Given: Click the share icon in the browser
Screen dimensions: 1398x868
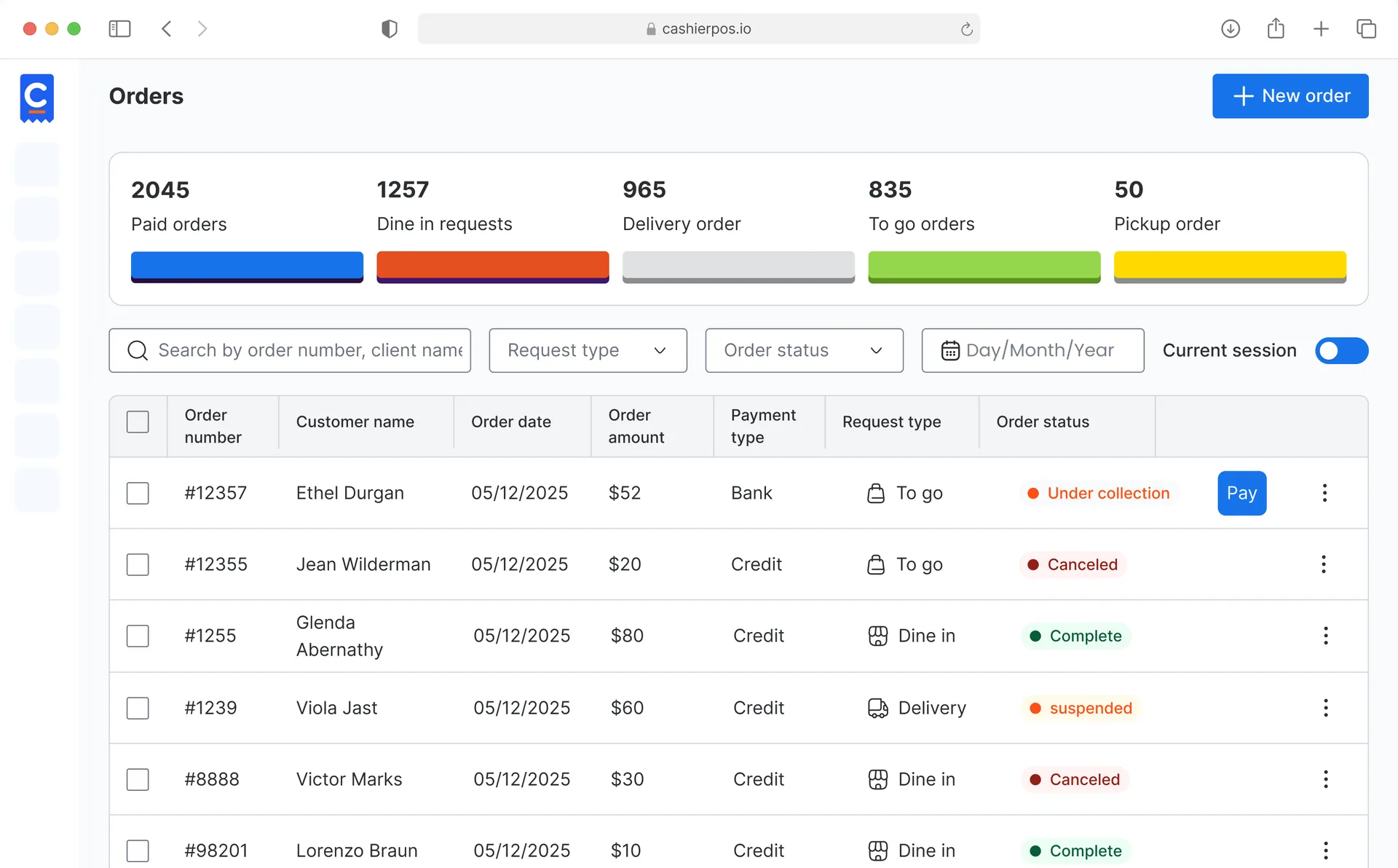Looking at the screenshot, I should 1276,28.
